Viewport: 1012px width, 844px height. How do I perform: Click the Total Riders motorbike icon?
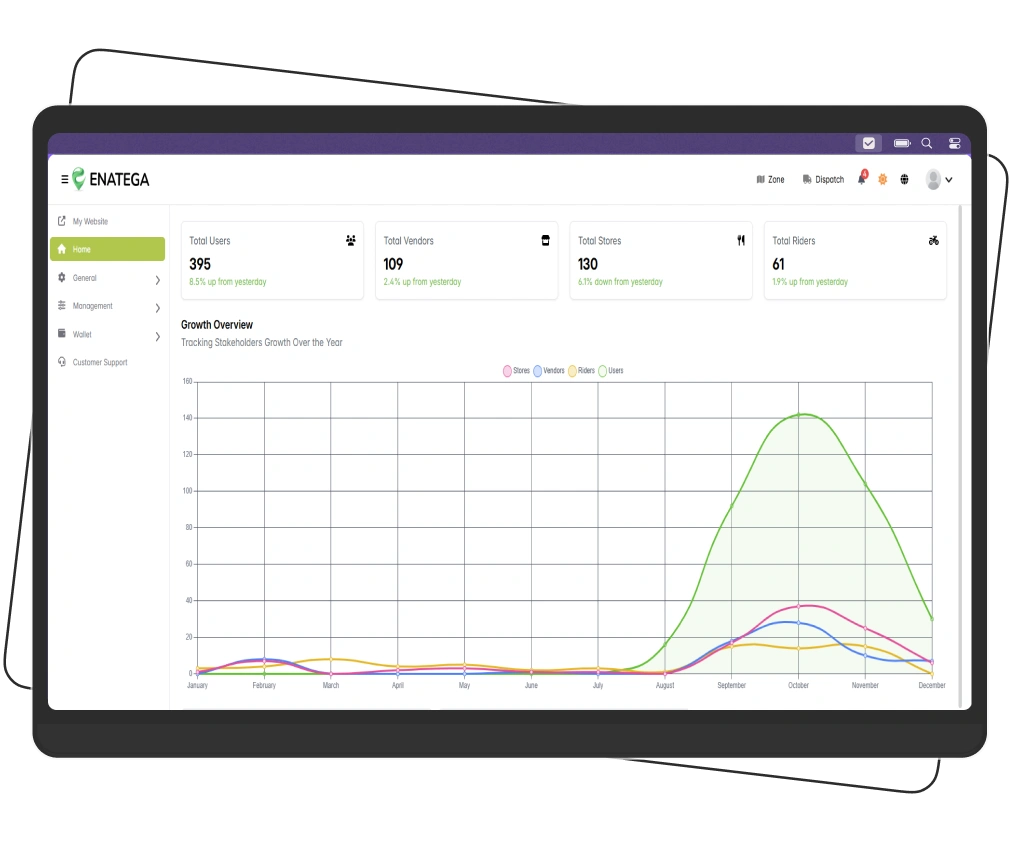pos(933,241)
